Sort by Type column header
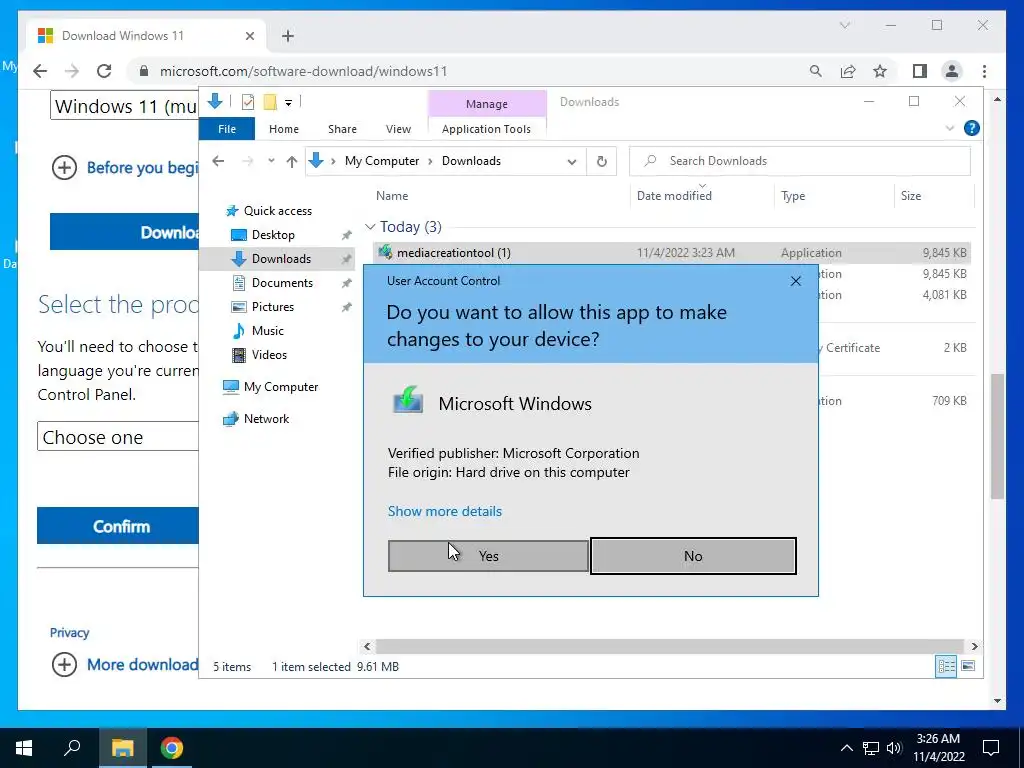1024x768 pixels. pyautogui.click(x=793, y=196)
